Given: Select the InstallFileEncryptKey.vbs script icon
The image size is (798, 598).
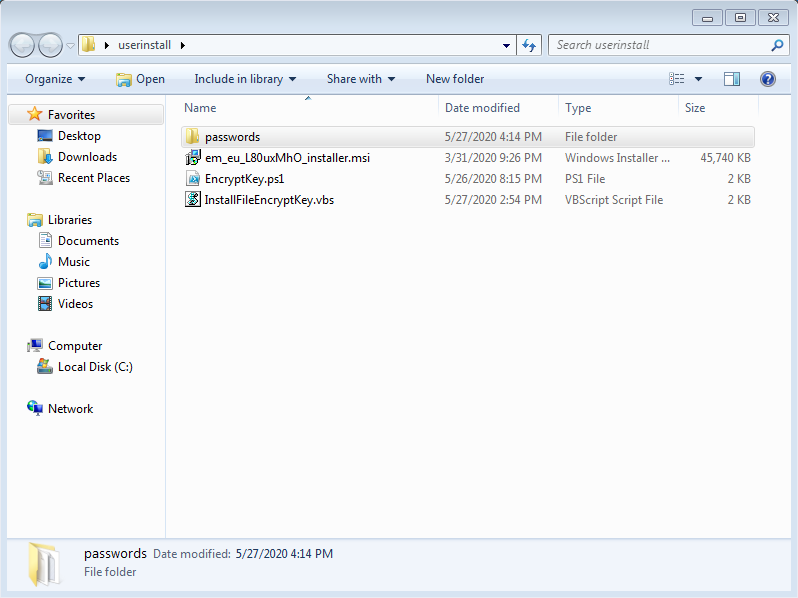Looking at the screenshot, I should click(x=193, y=200).
